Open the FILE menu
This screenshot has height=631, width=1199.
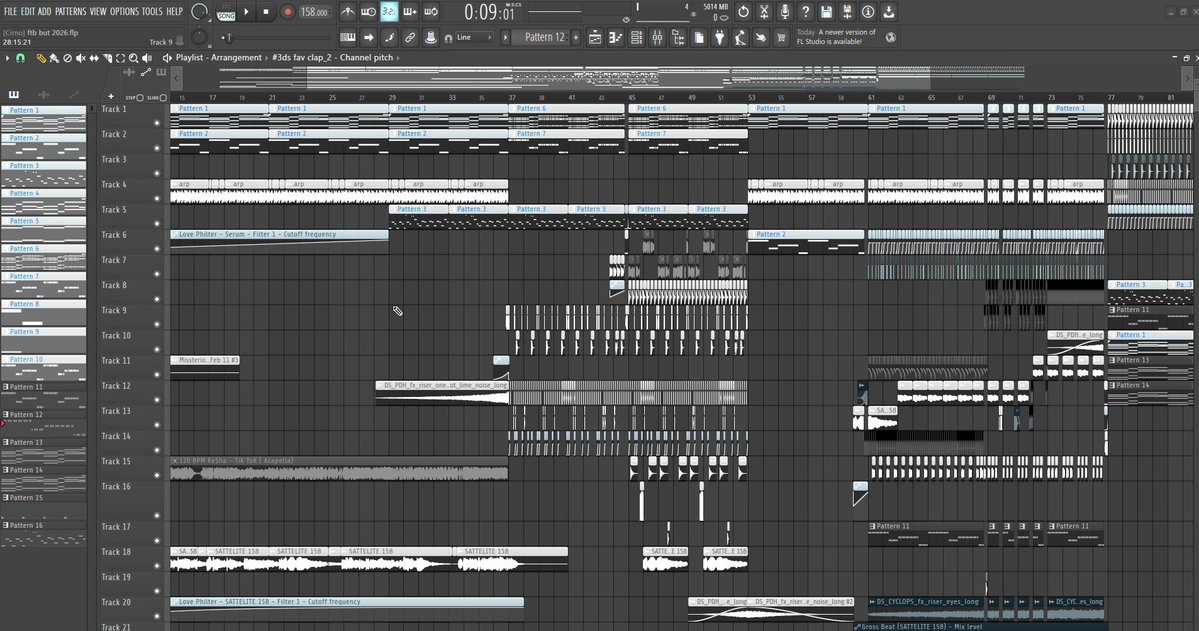11,11
